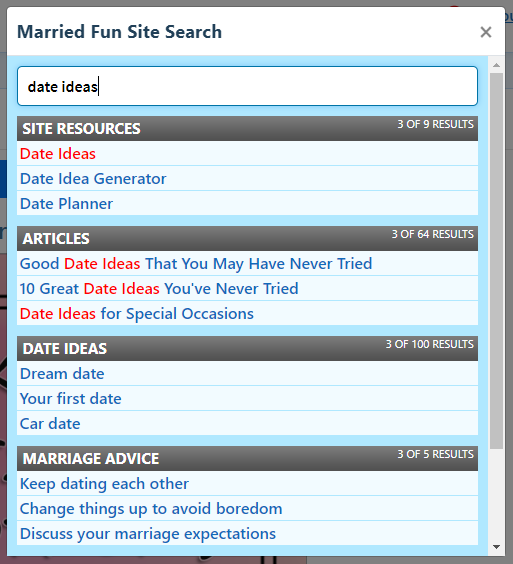Open 'Change things up to avoid boredom' advice
Image resolution: width=513 pixels, height=564 pixels.
tap(151, 509)
